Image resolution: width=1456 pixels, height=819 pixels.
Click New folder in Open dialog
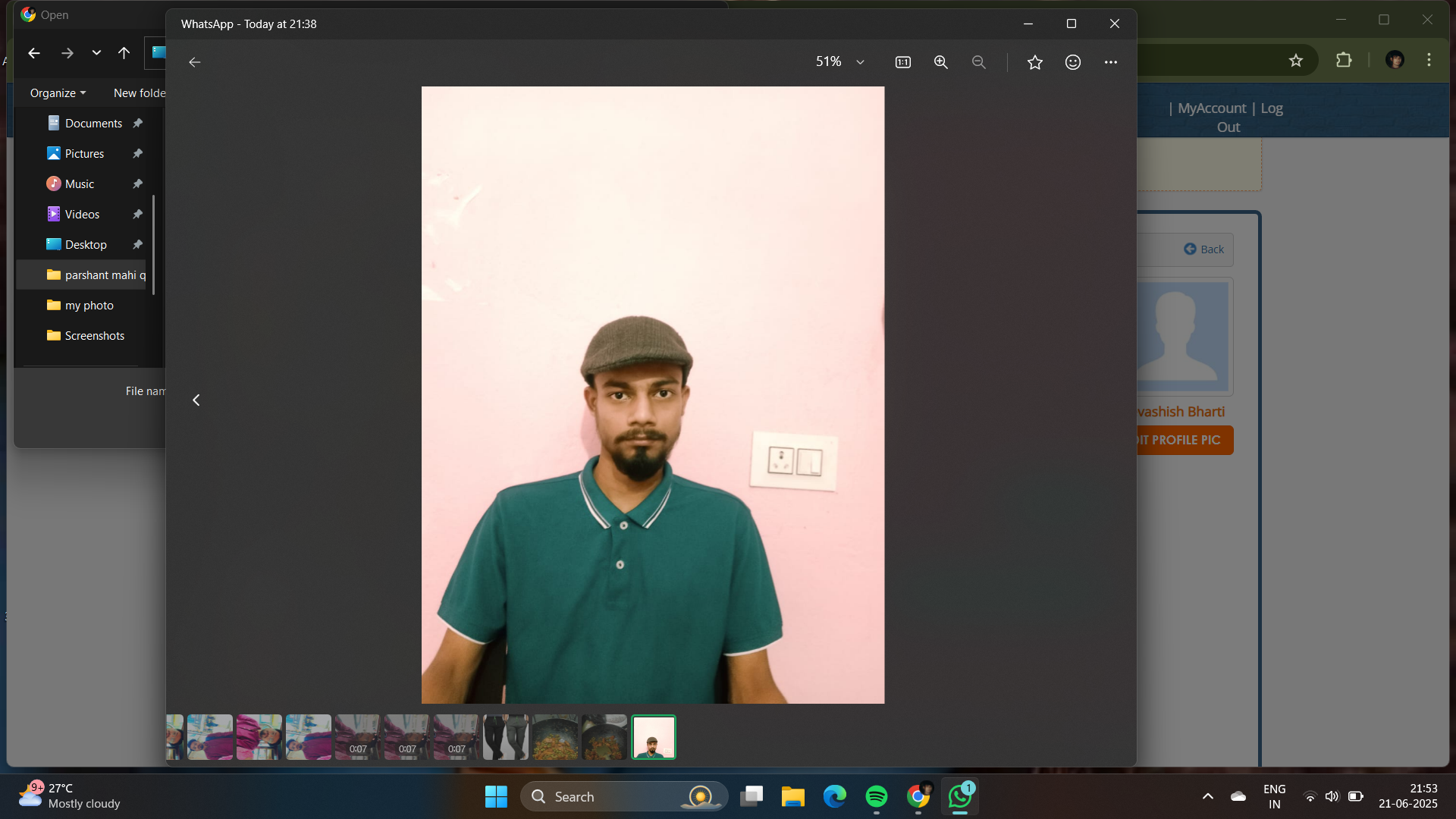[139, 93]
